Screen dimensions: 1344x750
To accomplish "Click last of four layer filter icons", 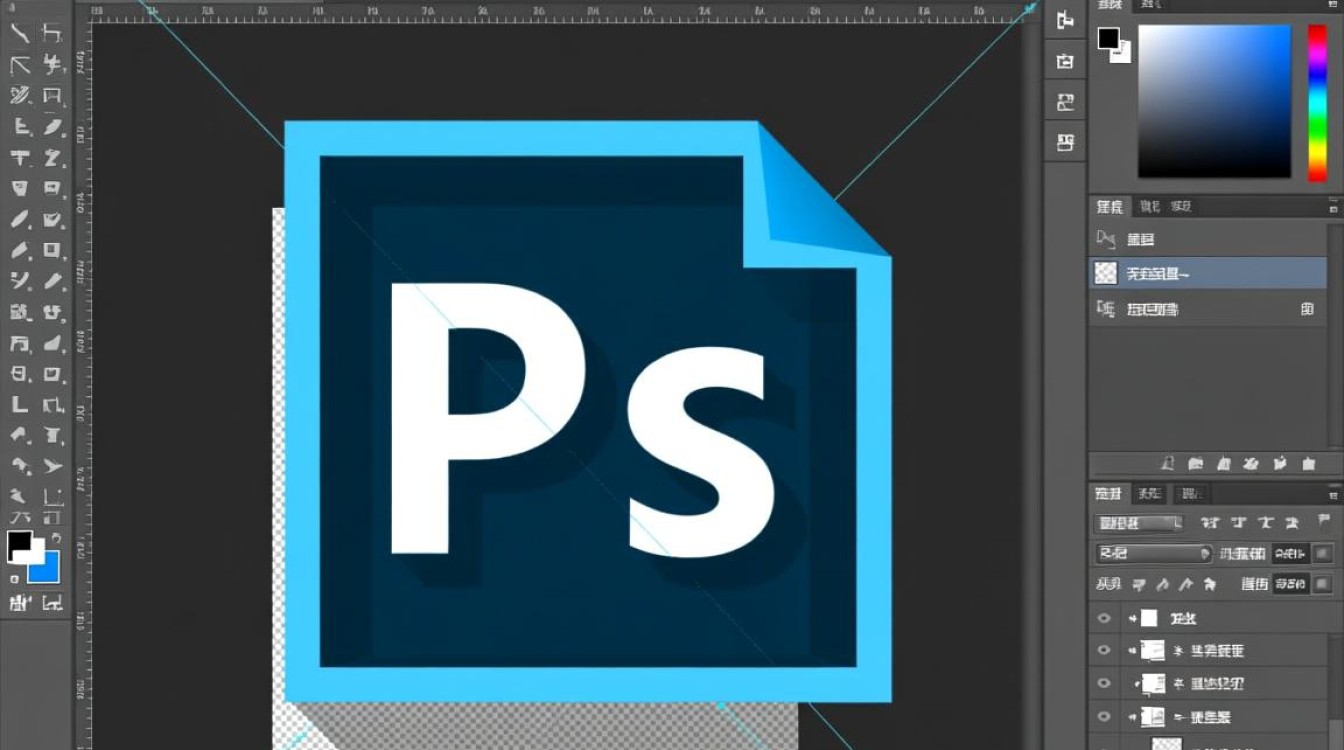I will click(1292, 523).
